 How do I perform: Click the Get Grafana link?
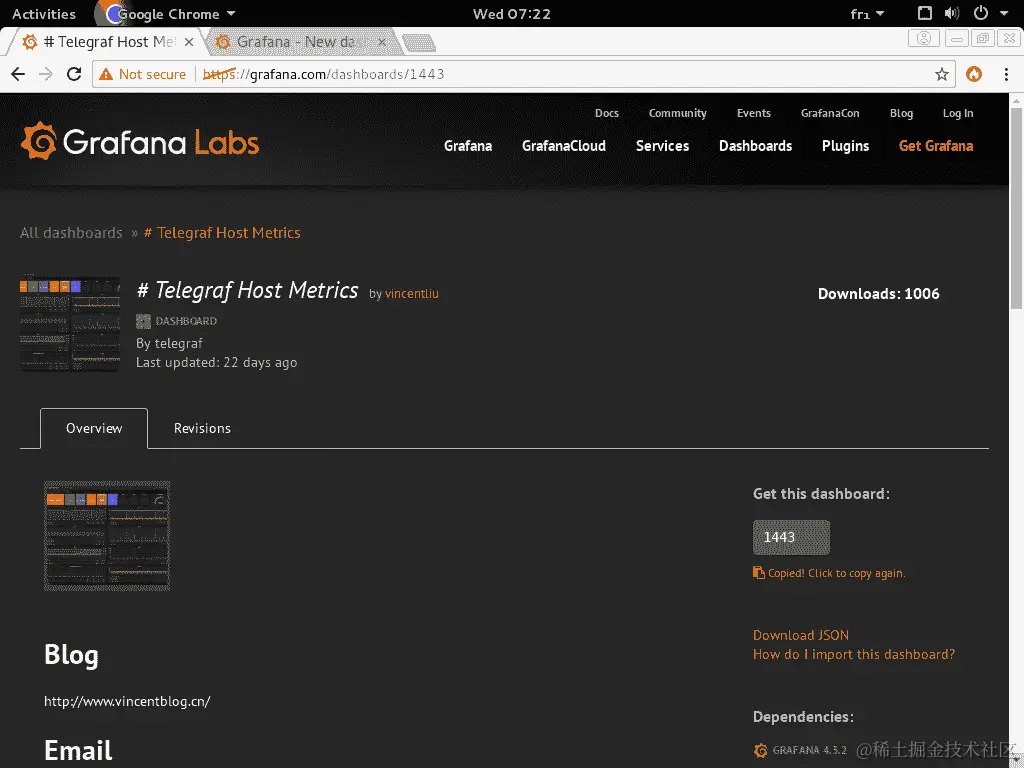click(x=936, y=146)
